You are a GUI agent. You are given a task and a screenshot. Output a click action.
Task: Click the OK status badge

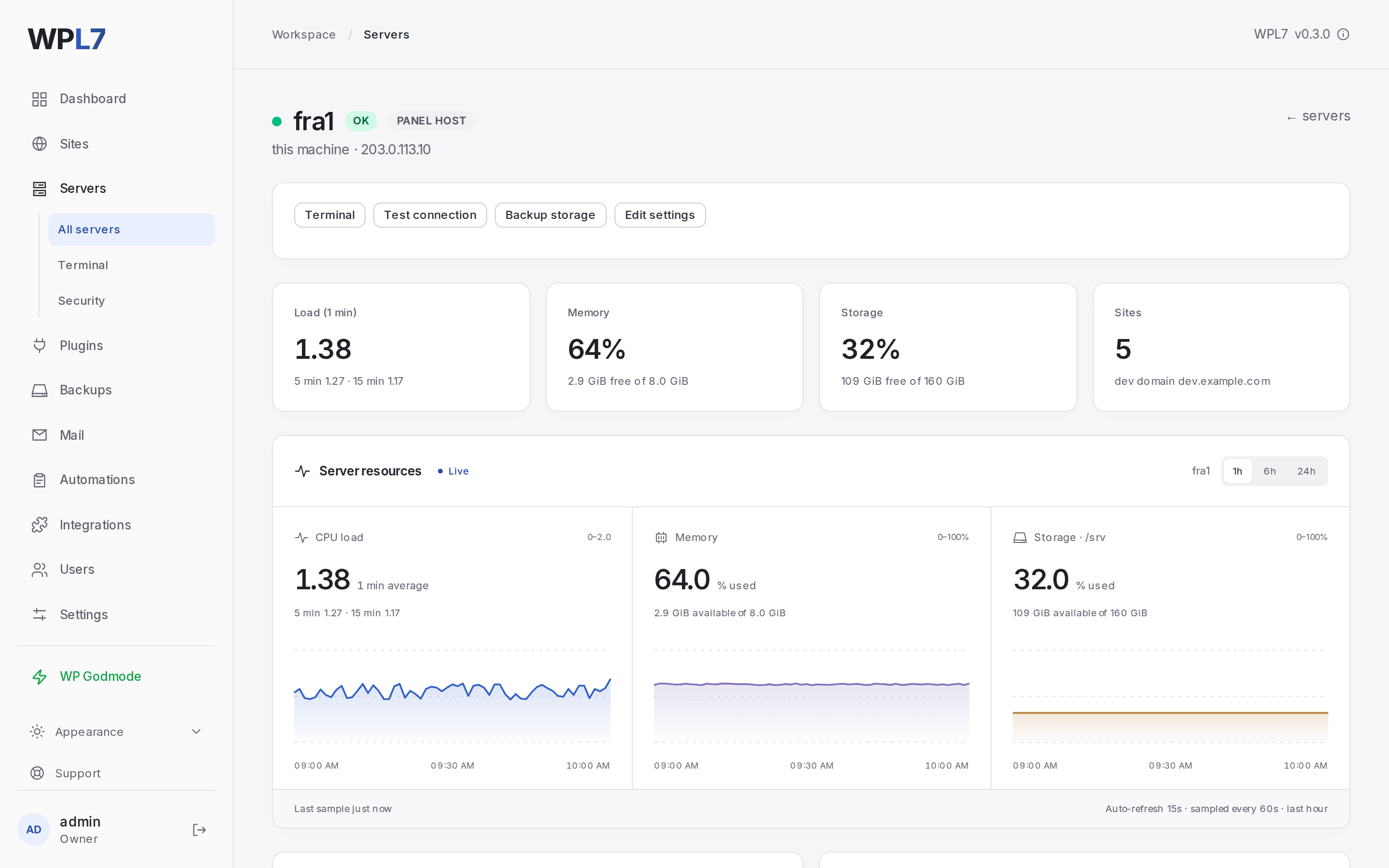(360, 121)
